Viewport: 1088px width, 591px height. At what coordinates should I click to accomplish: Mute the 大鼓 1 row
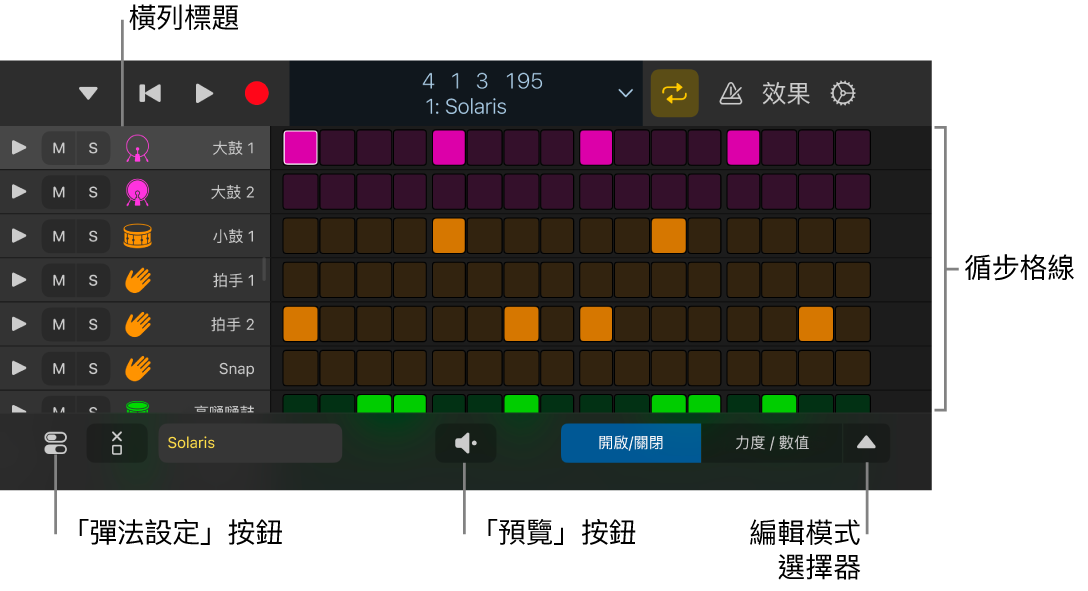[x=59, y=148]
